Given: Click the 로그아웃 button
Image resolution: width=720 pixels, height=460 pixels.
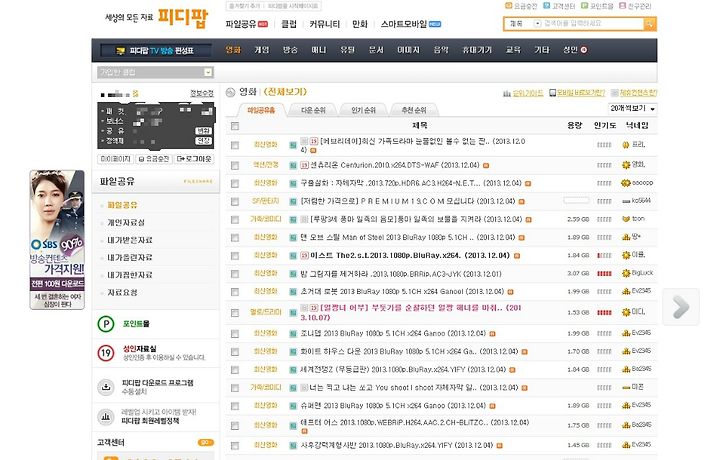Looking at the screenshot, I should (x=194, y=159).
